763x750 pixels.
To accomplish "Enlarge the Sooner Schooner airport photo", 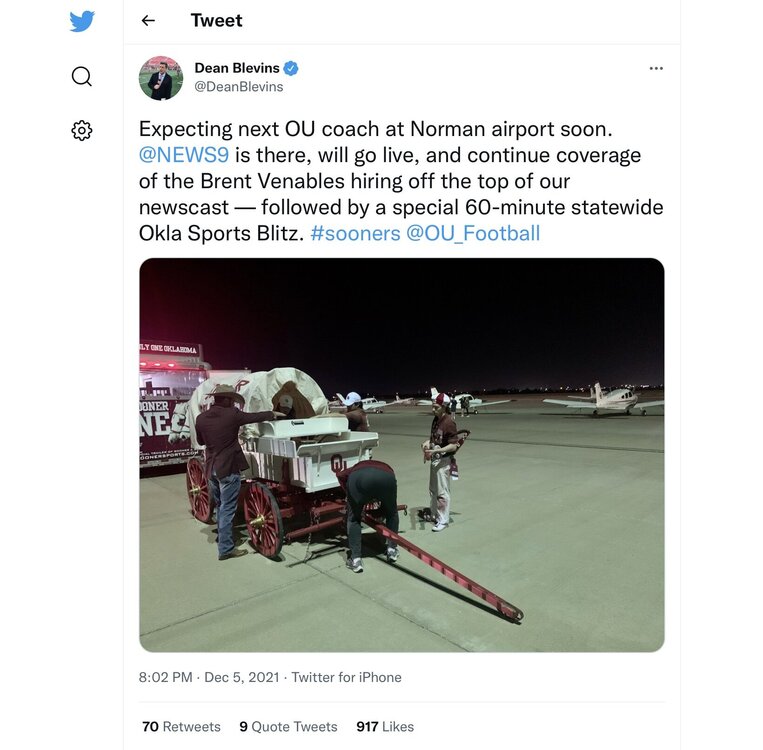I will coord(401,454).
